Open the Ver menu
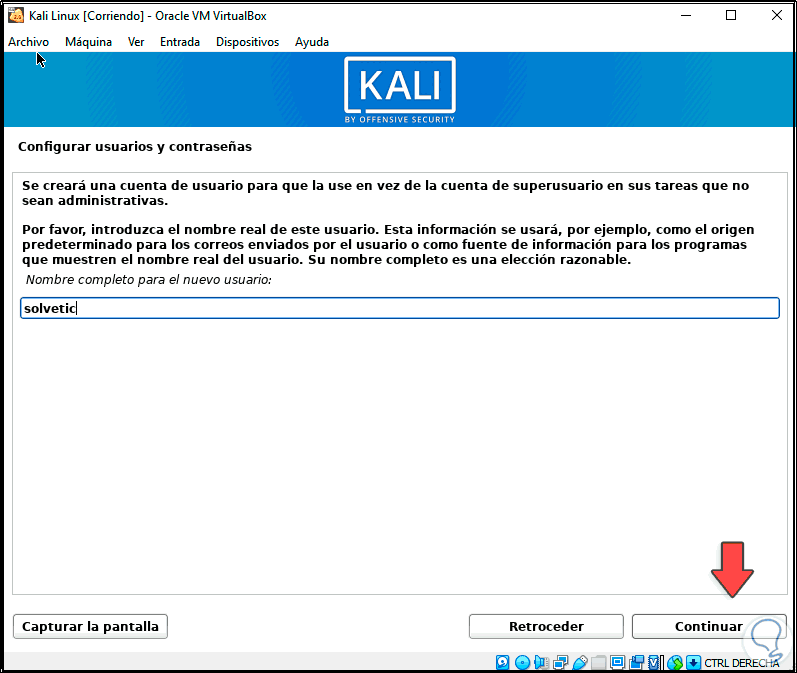 tap(136, 42)
